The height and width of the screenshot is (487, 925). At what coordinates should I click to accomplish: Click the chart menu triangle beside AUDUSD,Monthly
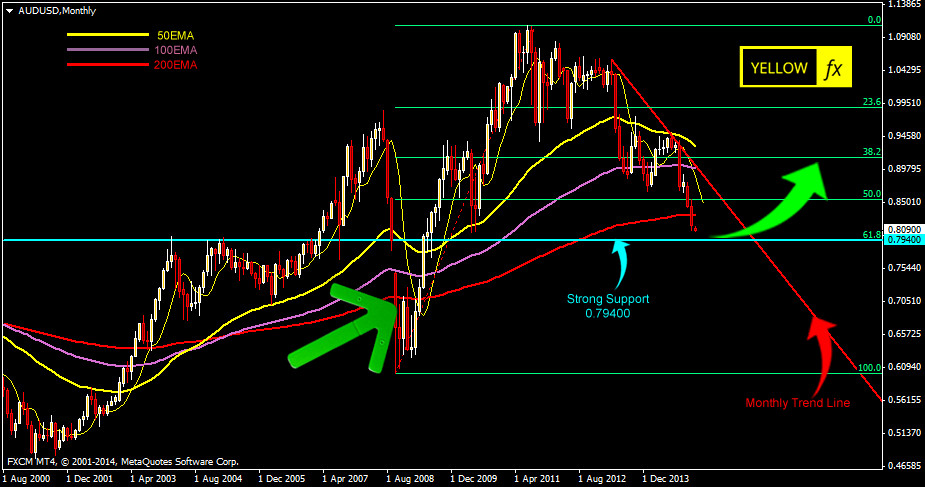8,9
